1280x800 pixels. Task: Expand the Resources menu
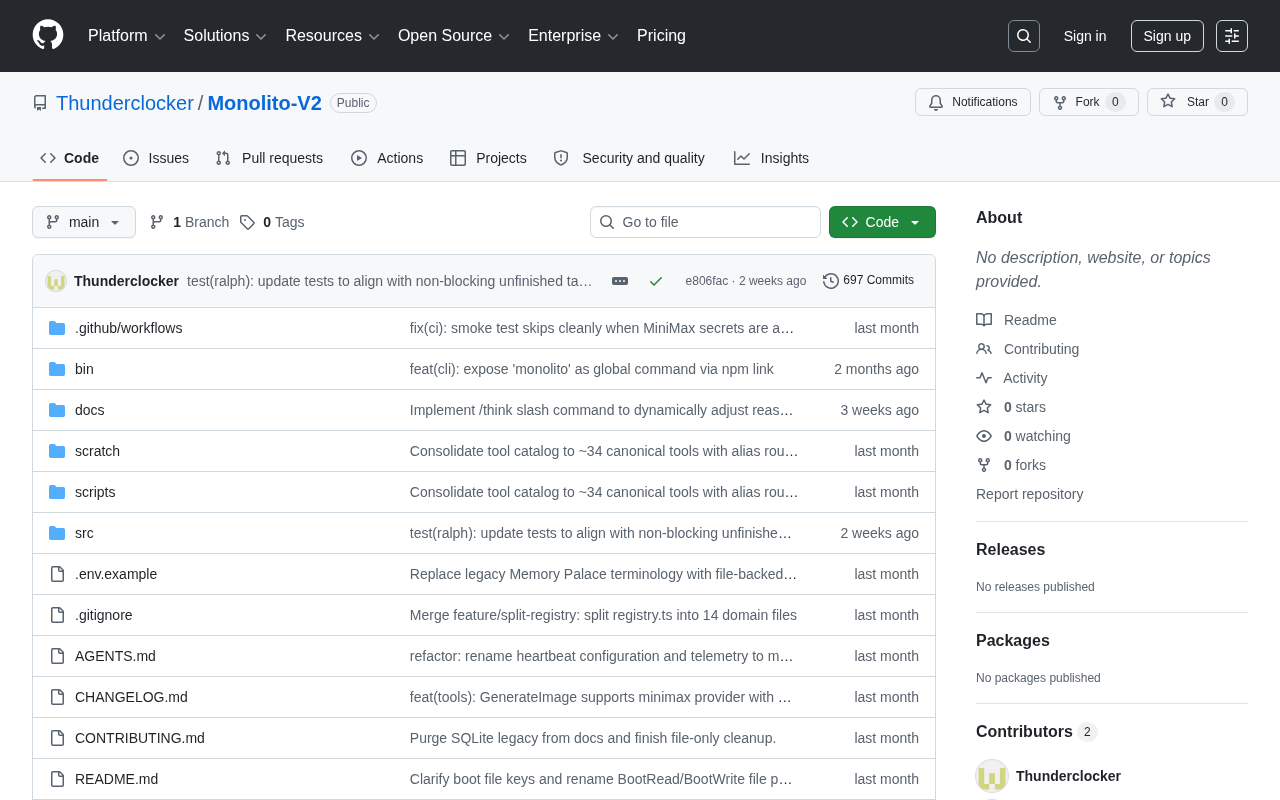pyautogui.click(x=333, y=36)
